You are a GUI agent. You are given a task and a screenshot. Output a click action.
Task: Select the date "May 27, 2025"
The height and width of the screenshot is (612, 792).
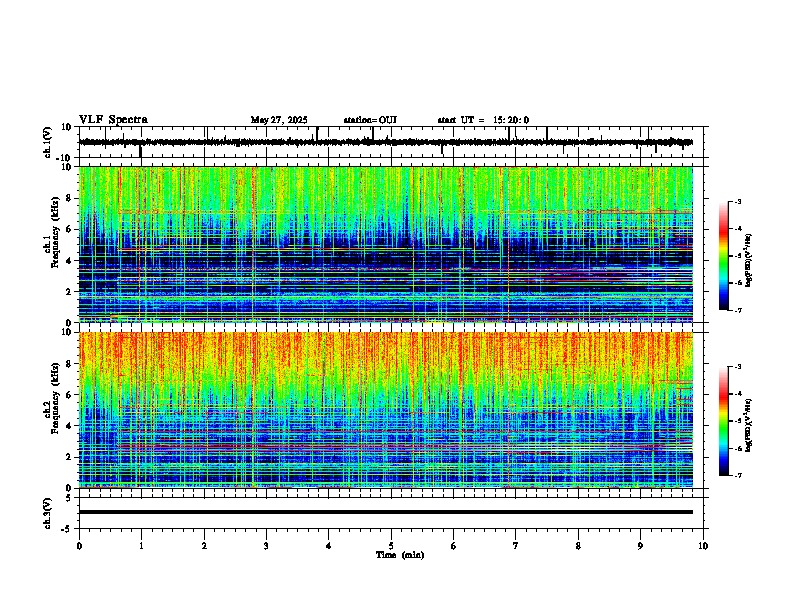279,120
